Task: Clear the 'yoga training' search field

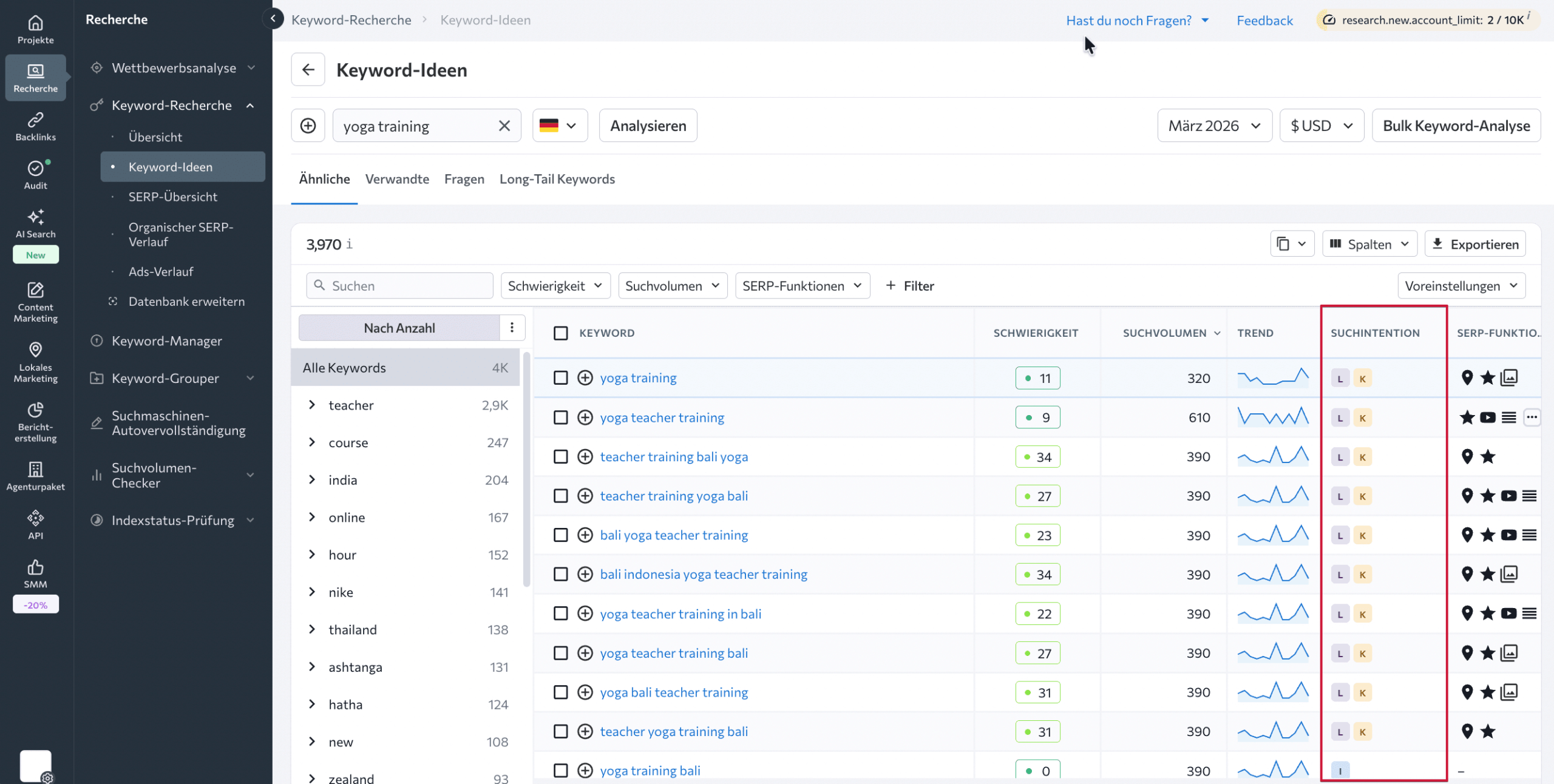Action: (504, 125)
